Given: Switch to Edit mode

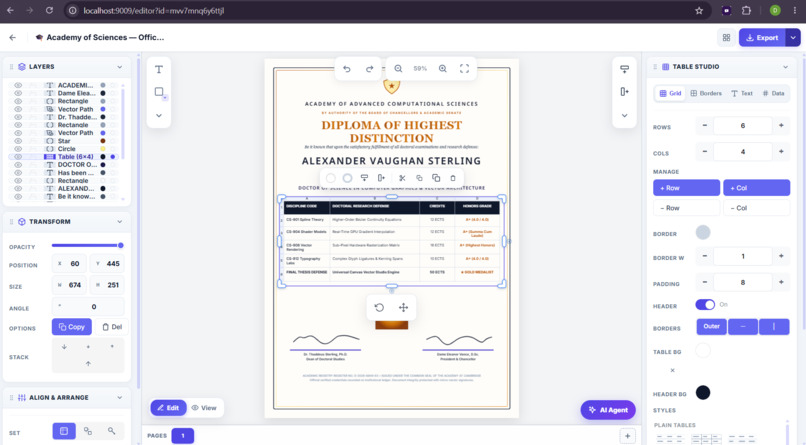Looking at the screenshot, I should (x=169, y=407).
